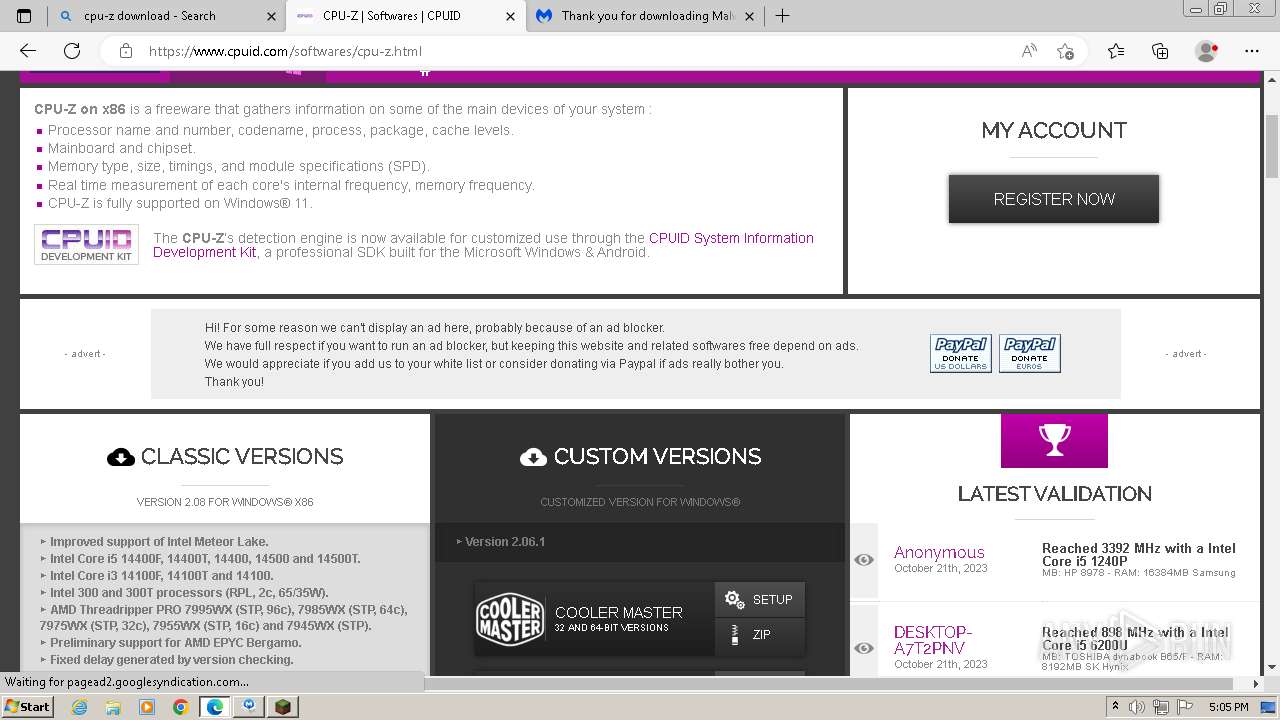Image resolution: width=1280 pixels, height=720 pixels.
Task: Click the scroll down arrow
Action: [1272, 667]
